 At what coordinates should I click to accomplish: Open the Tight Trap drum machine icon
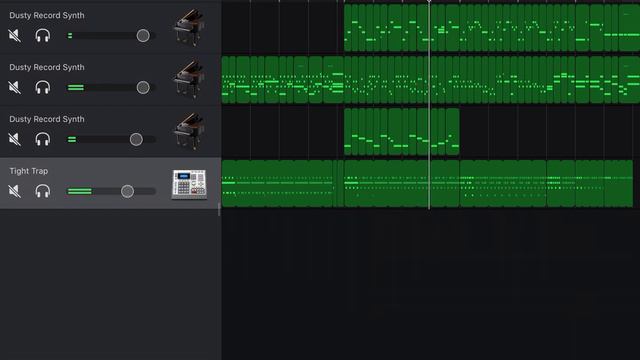click(x=189, y=184)
